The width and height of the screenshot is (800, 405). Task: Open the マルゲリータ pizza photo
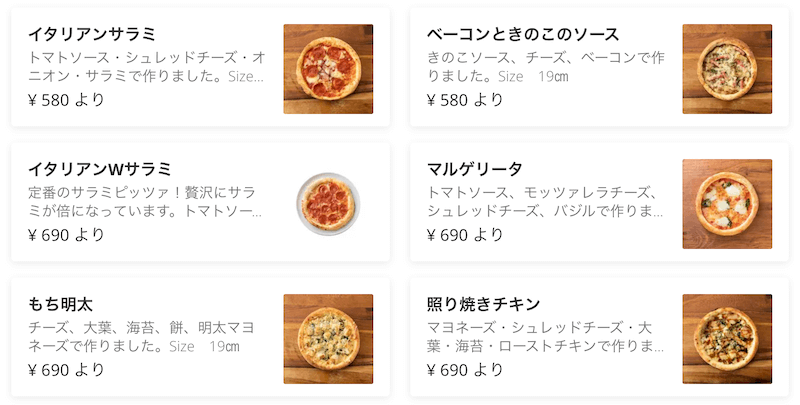(727, 204)
